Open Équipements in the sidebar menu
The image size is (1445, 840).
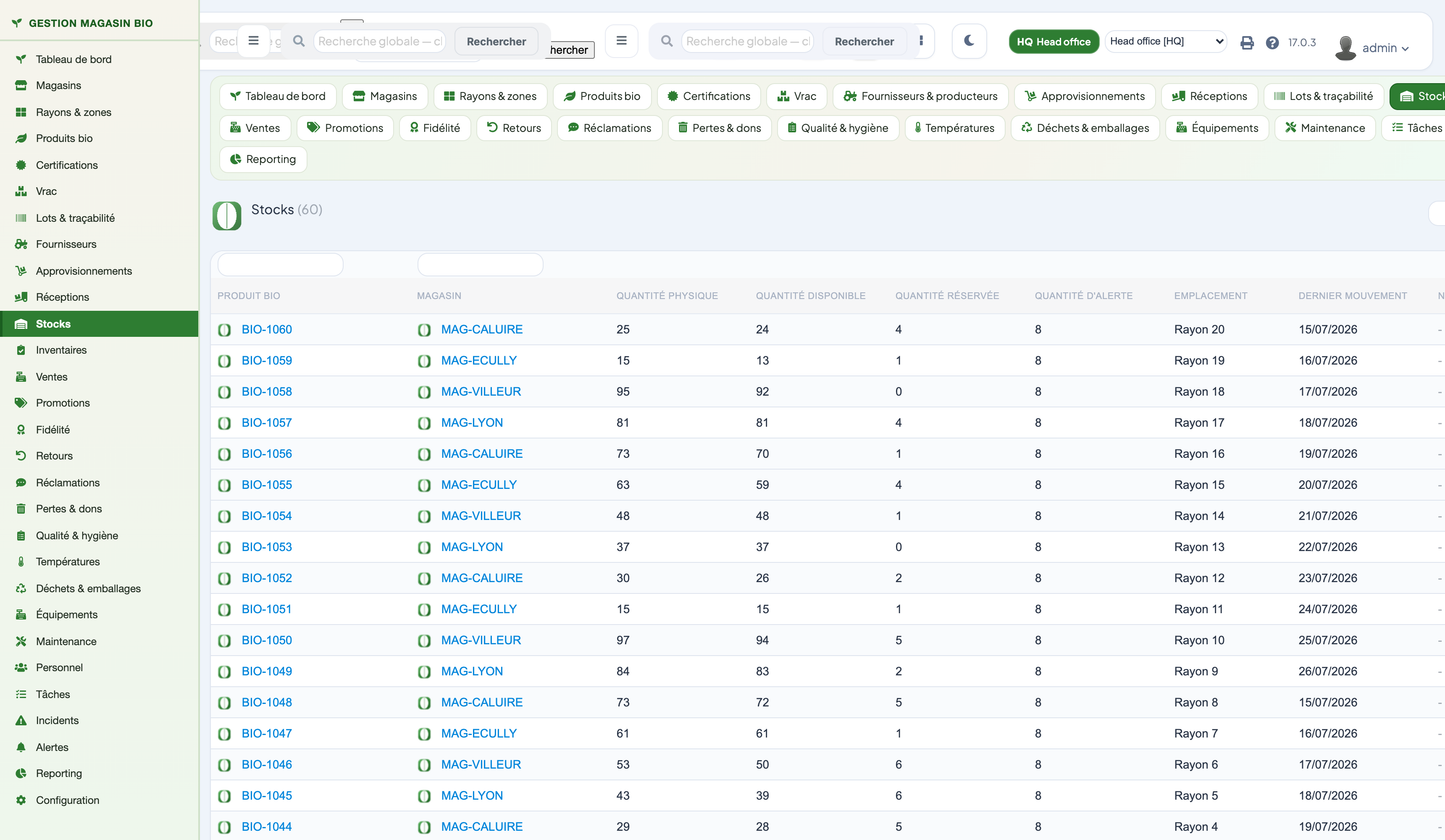click(x=99, y=615)
